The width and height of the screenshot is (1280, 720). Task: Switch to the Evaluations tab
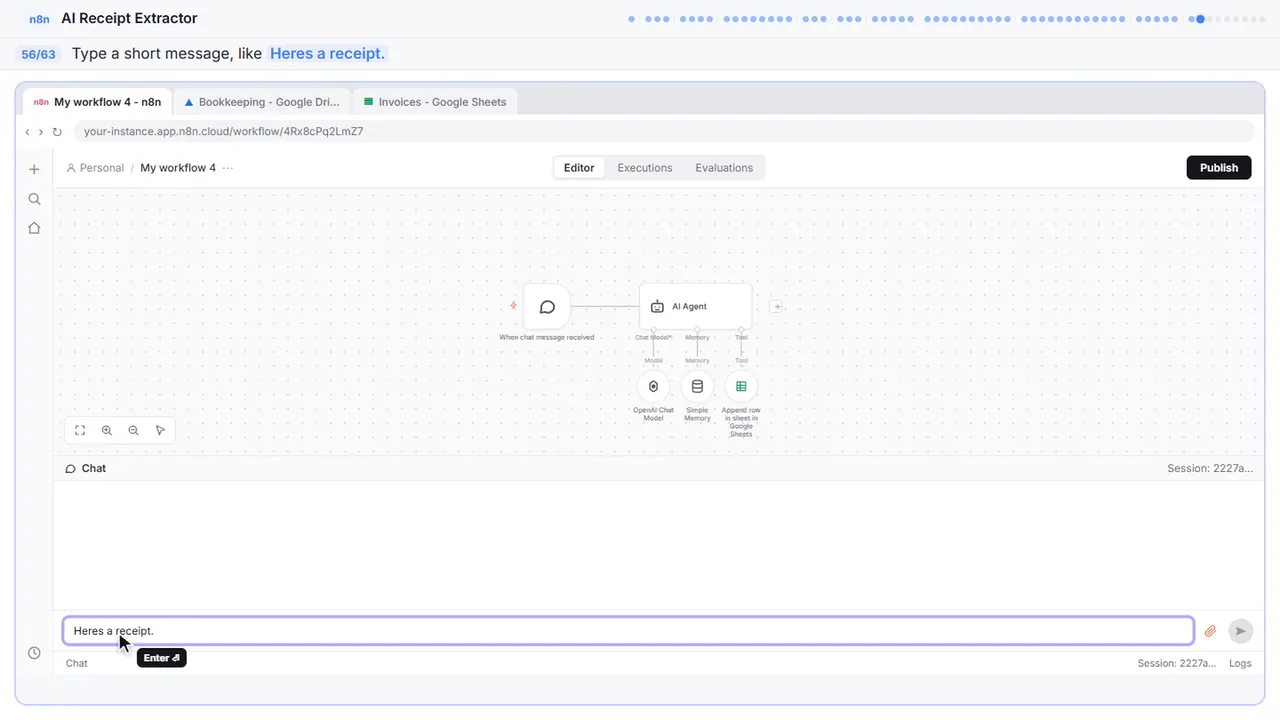[x=724, y=168]
